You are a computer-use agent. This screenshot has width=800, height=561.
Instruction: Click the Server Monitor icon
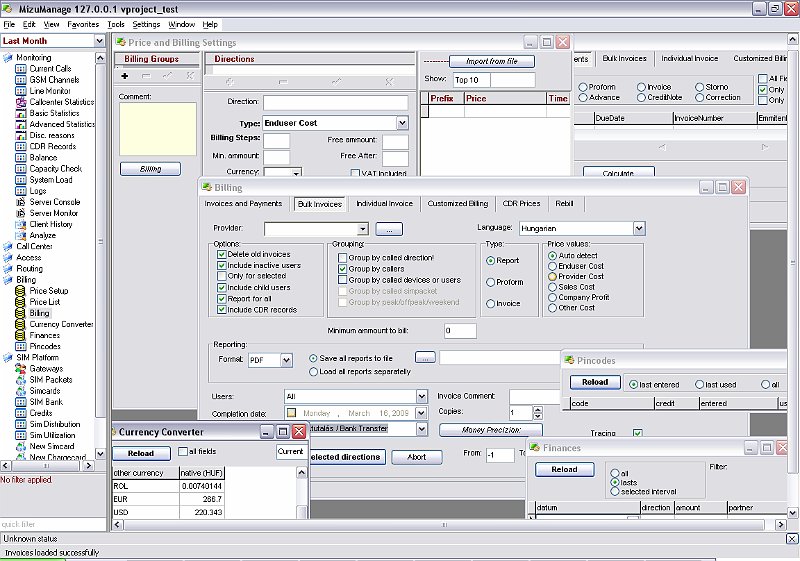coord(20,213)
